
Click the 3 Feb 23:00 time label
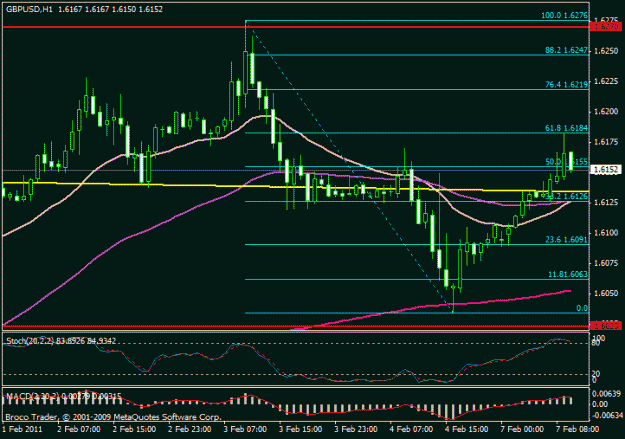pos(356,429)
